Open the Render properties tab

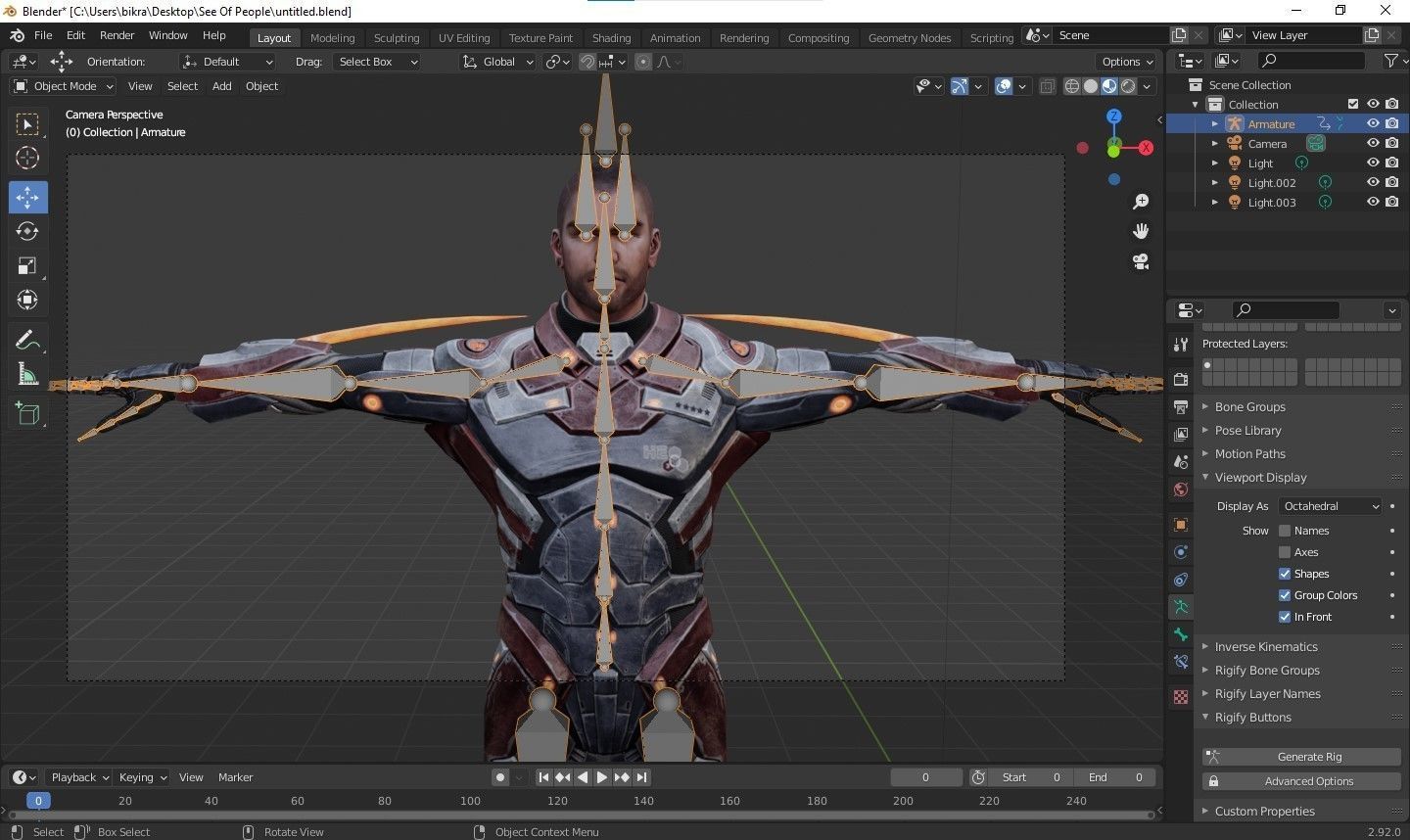(x=1181, y=379)
